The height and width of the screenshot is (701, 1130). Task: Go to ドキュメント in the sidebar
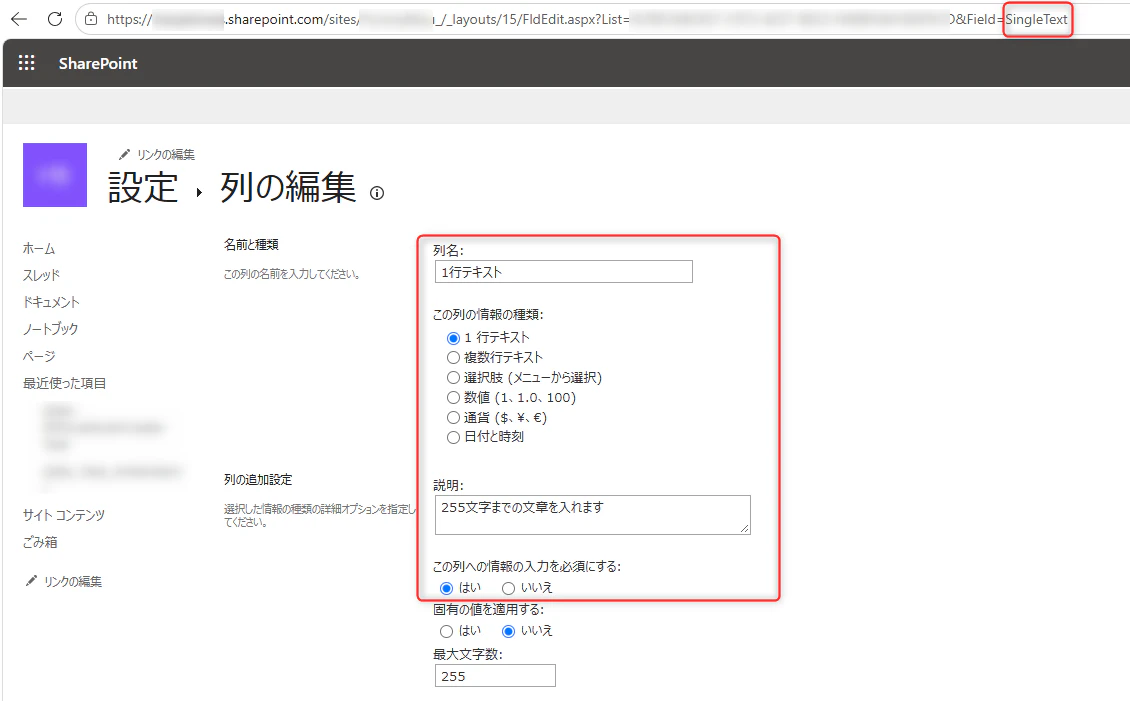[51, 302]
